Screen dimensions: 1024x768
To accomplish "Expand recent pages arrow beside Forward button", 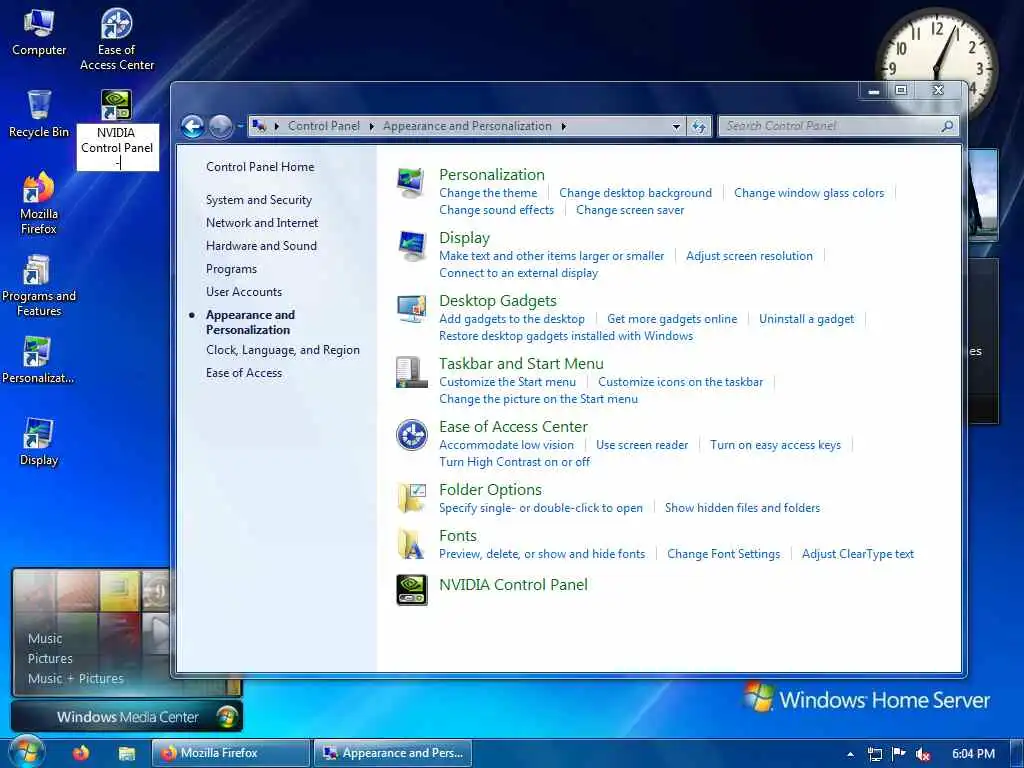I will [x=239, y=125].
